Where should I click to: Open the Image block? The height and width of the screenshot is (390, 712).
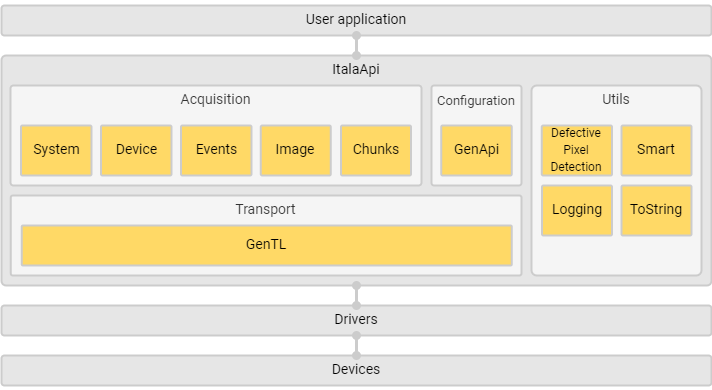(x=296, y=150)
